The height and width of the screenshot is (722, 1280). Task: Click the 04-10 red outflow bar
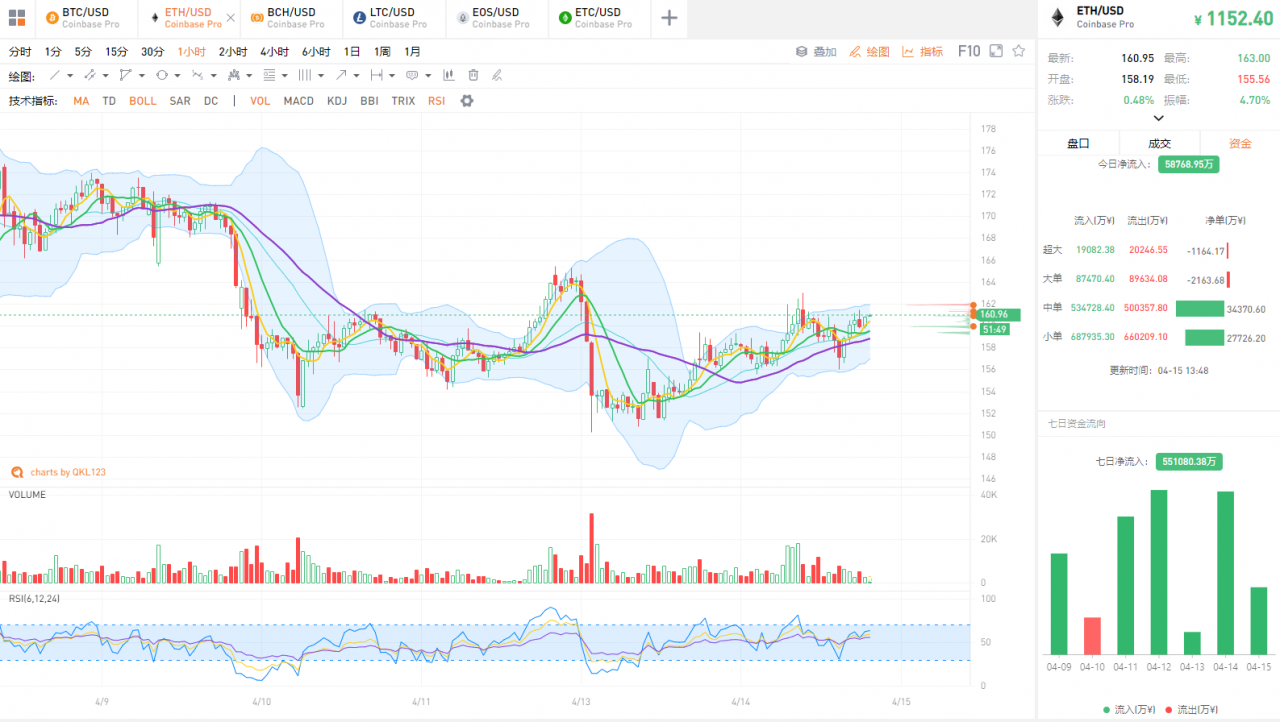1092,635
